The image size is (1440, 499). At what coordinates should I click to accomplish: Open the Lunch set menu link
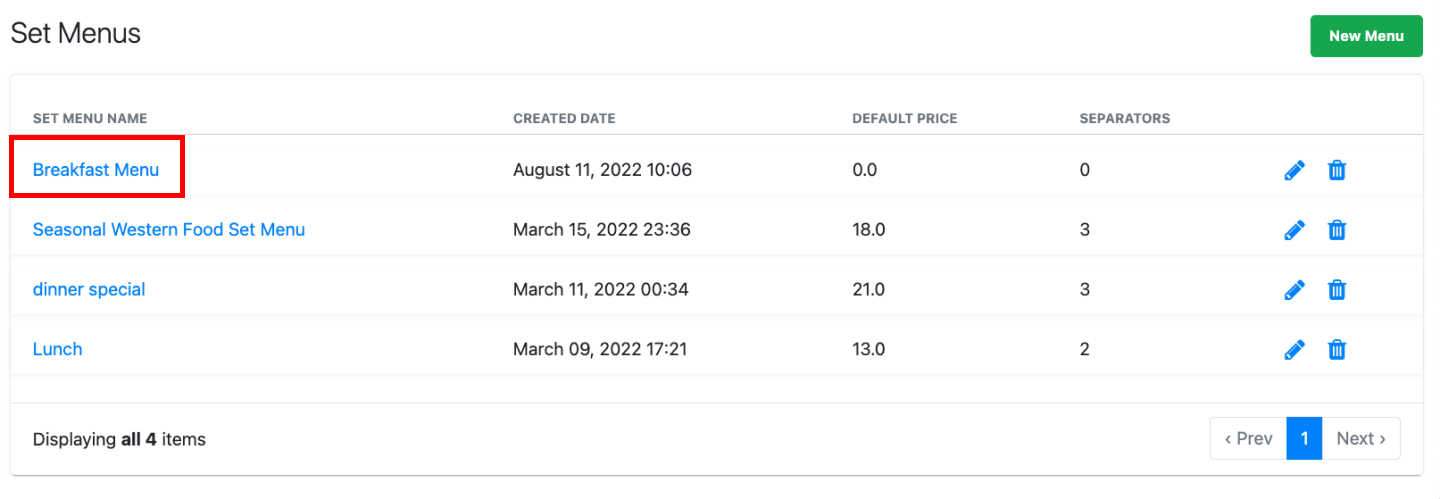58,350
